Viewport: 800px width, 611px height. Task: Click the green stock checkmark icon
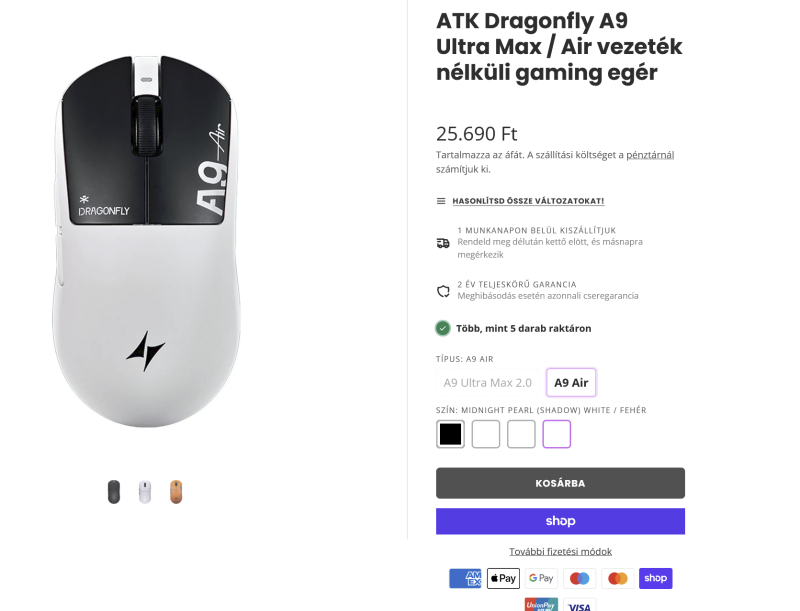point(443,328)
